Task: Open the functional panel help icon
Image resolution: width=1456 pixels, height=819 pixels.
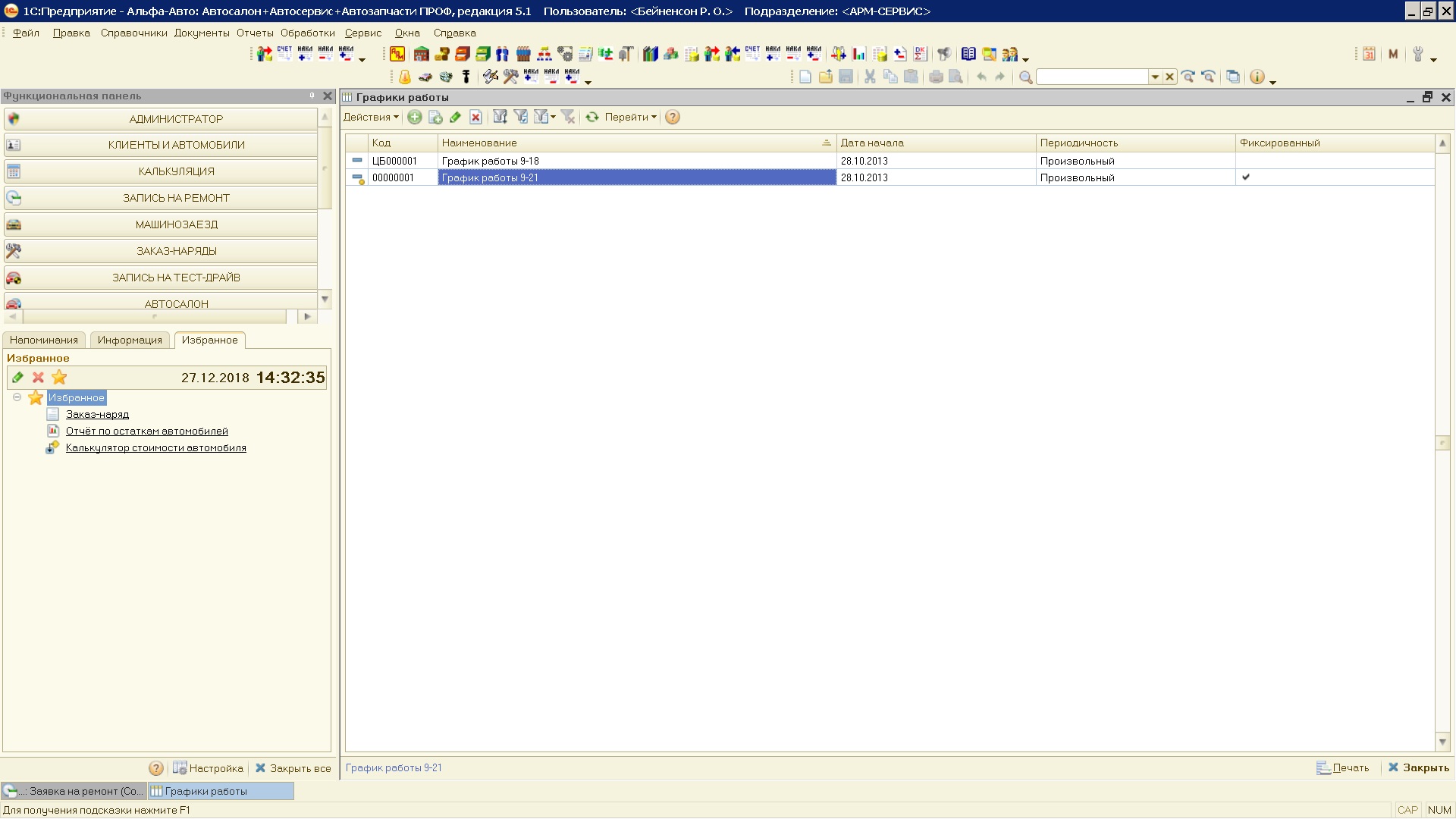Action: [x=156, y=768]
